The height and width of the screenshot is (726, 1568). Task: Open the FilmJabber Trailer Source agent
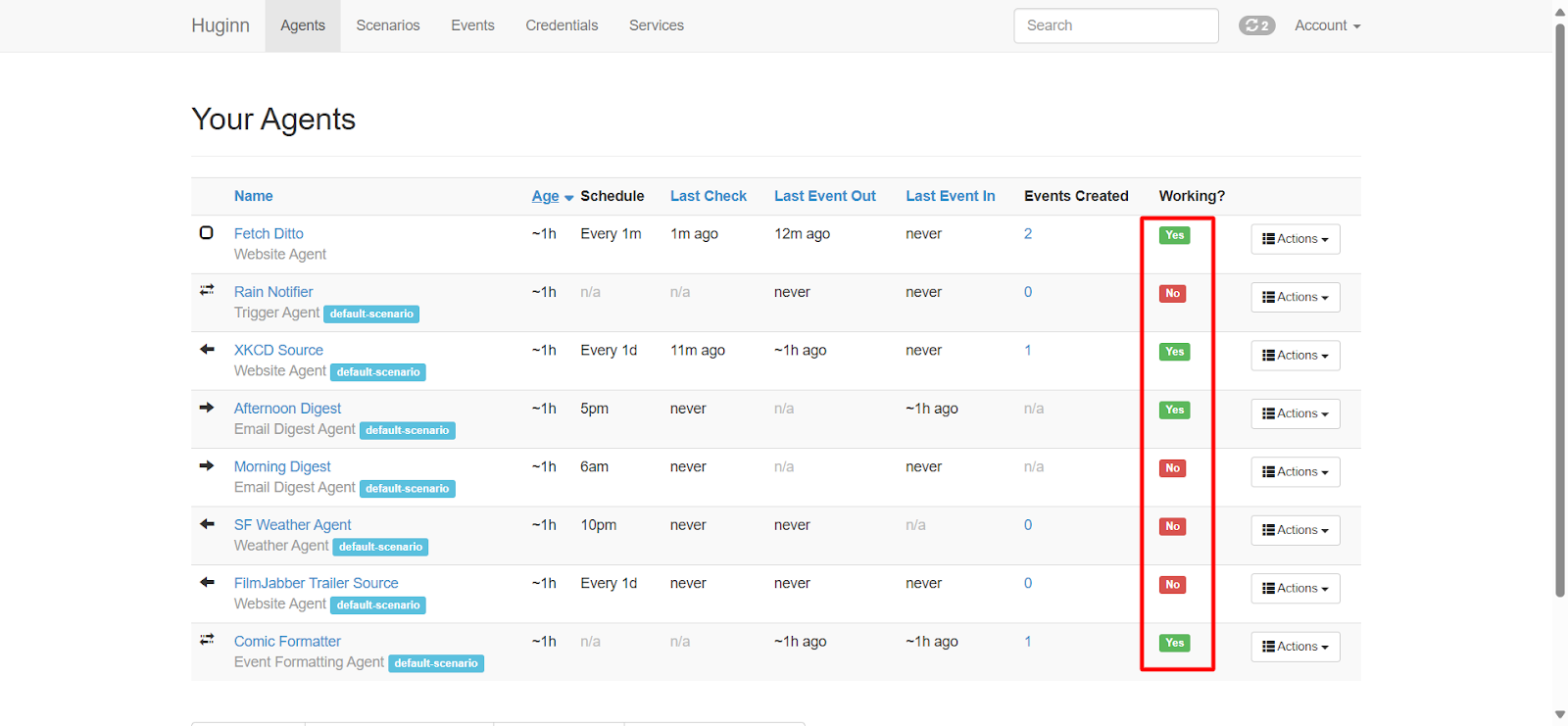tap(316, 583)
